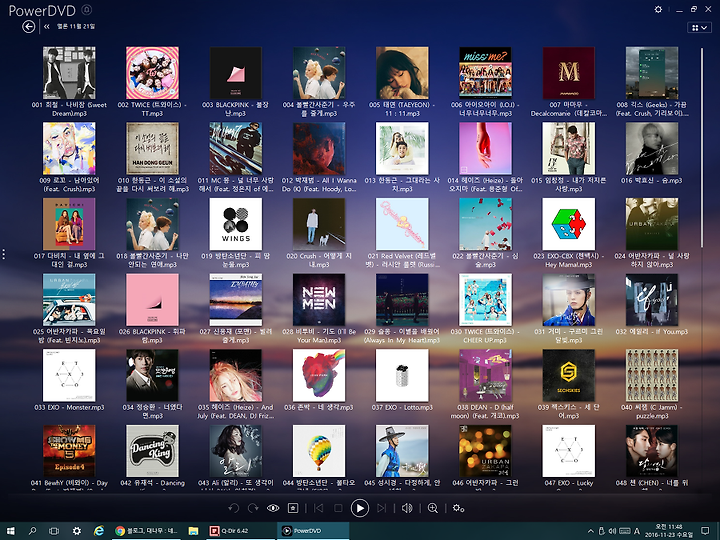Image resolution: width=720 pixels, height=540 pixels.
Task: Select the 019 WINGS album cover
Action: (x=236, y=224)
